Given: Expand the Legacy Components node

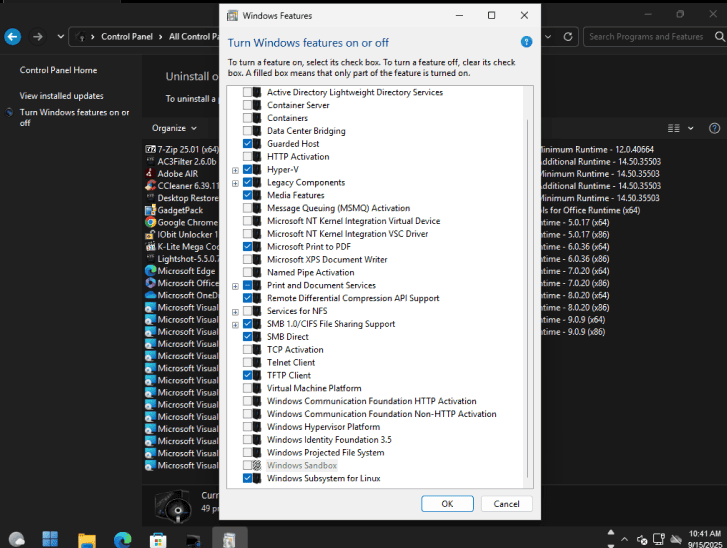Looking at the screenshot, I should [235, 183].
